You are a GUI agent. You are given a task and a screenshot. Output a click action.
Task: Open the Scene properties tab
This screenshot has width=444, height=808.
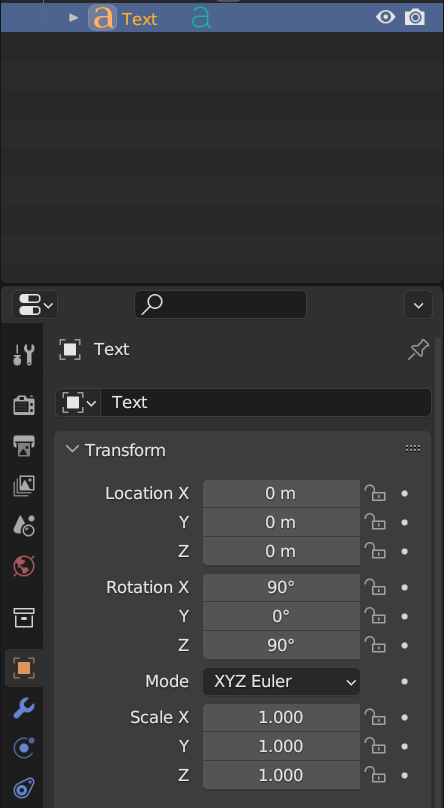[24, 526]
